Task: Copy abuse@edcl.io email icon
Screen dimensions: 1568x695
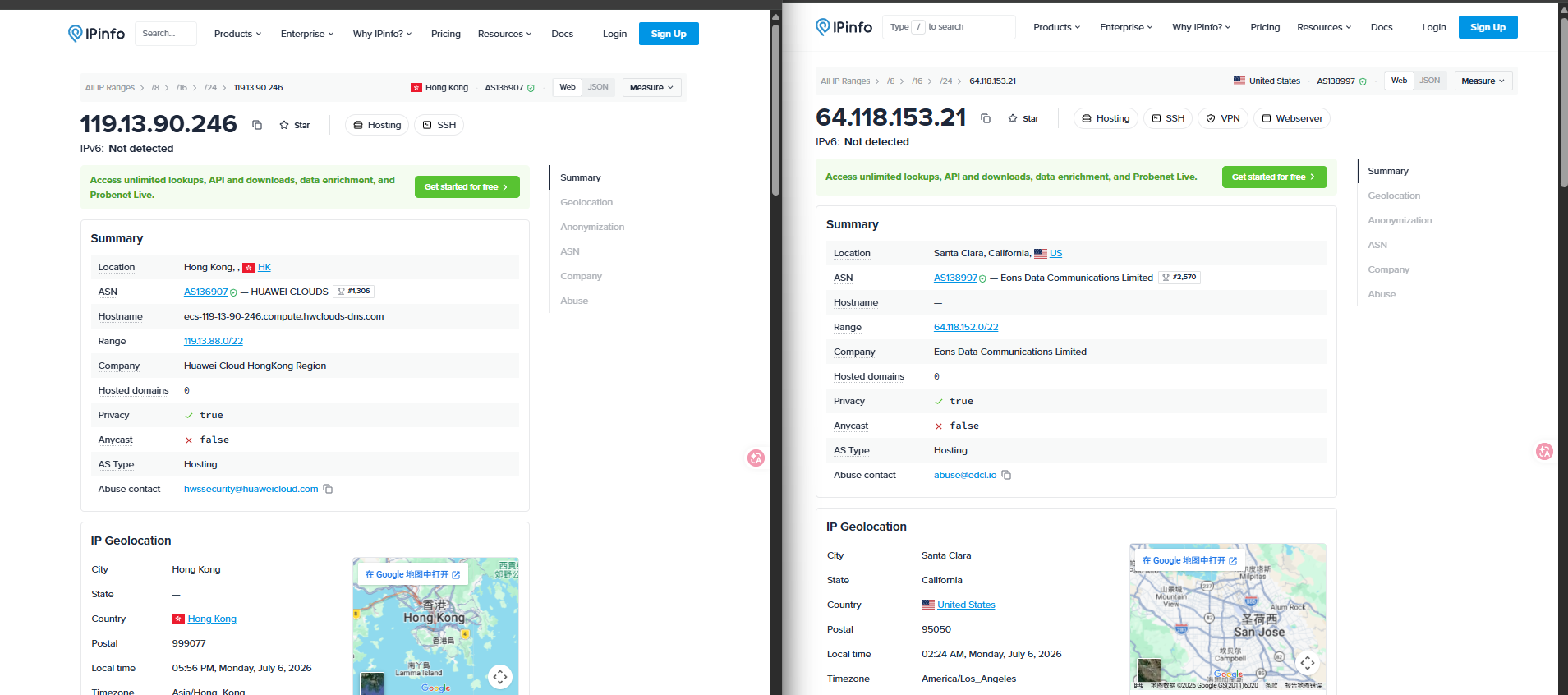Action: pos(1006,475)
